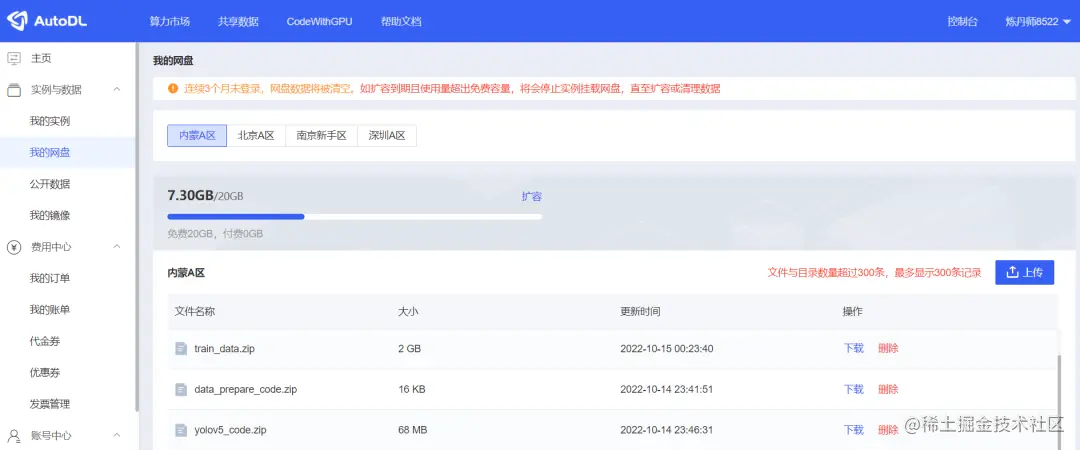Open the 炼丹师8522 account dropdown
The width and height of the screenshot is (1080, 450).
(x=1037, y=21)
